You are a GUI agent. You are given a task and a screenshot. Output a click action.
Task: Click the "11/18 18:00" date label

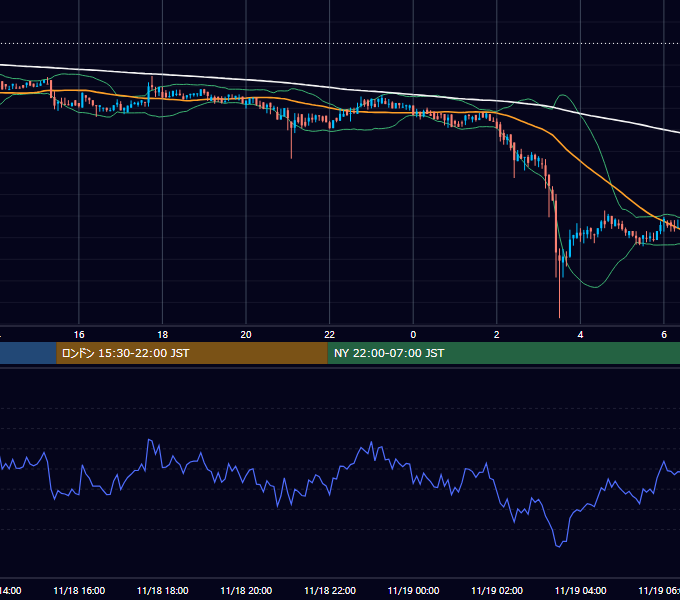pyautogui.click(x=163, y=590)
